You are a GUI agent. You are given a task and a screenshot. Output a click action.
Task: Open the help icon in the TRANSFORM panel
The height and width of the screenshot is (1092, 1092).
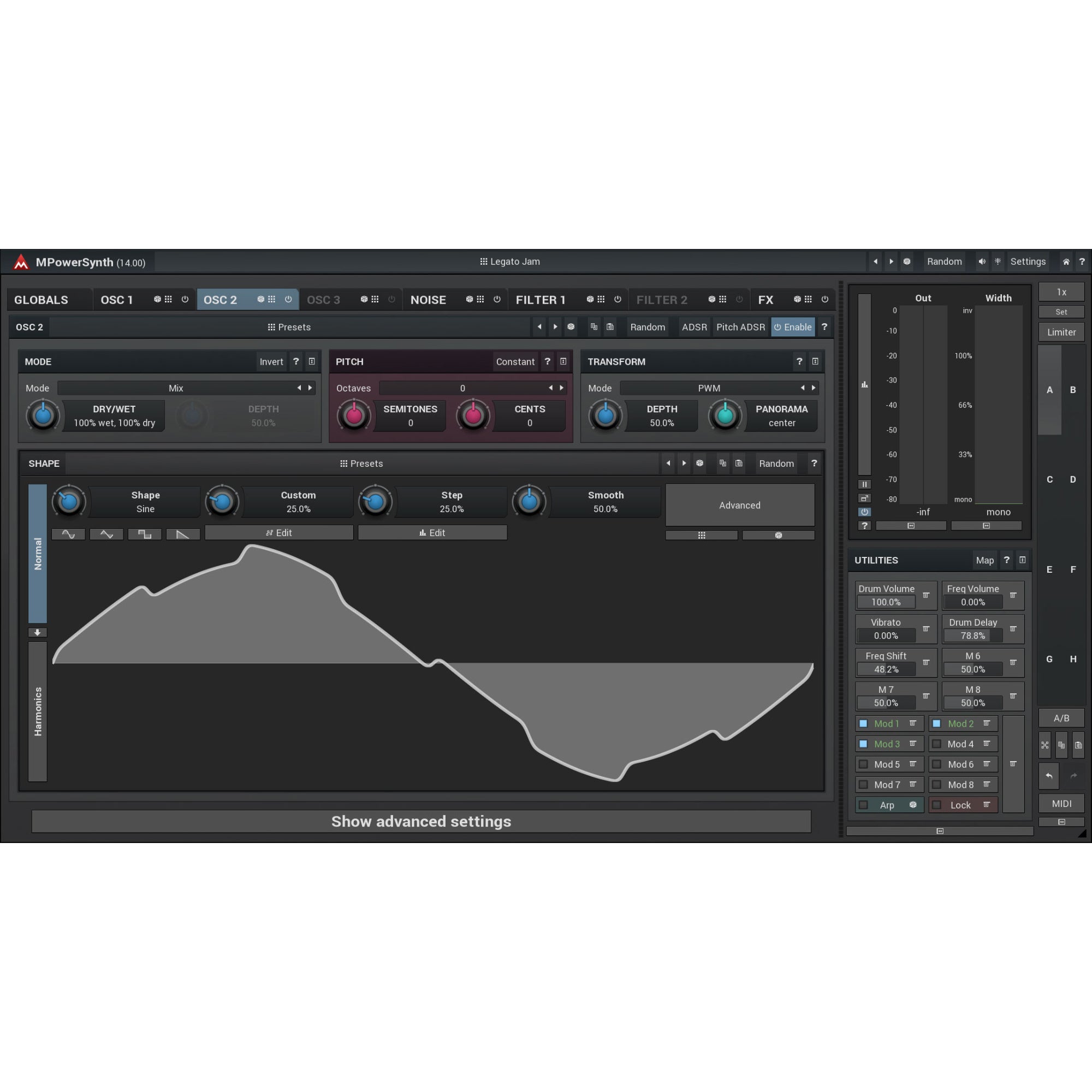point(799,362)
